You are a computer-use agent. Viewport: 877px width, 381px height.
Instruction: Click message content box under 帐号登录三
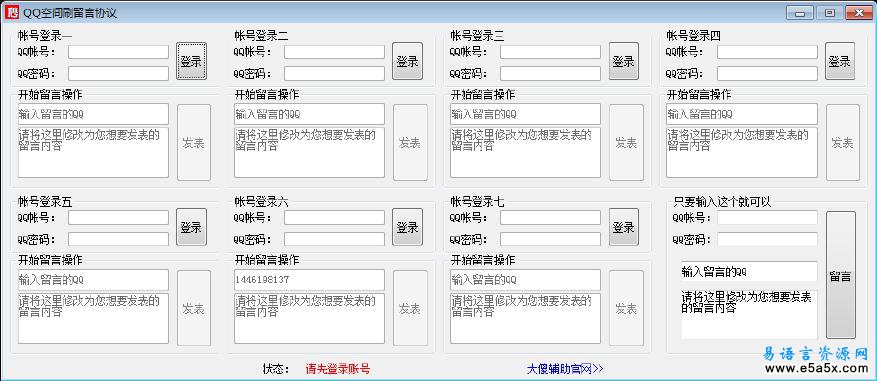coord(526,152)
